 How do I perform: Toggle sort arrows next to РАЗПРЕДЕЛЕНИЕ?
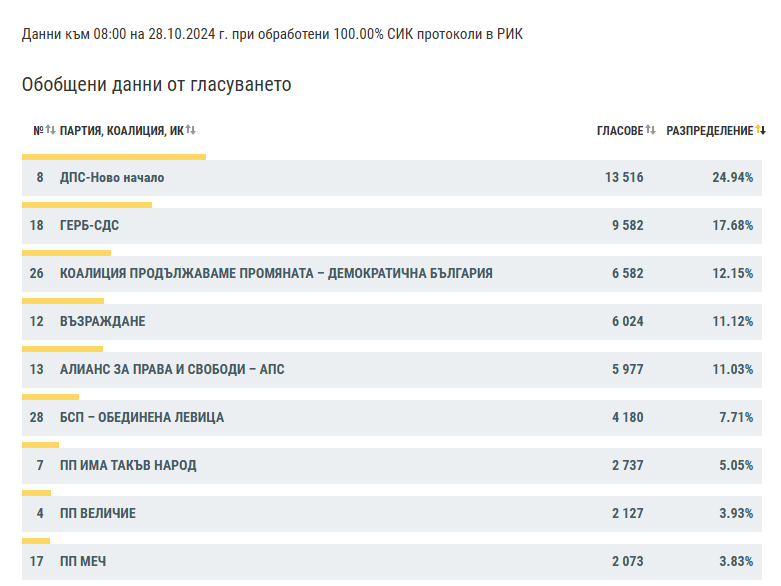click(760, 130)
